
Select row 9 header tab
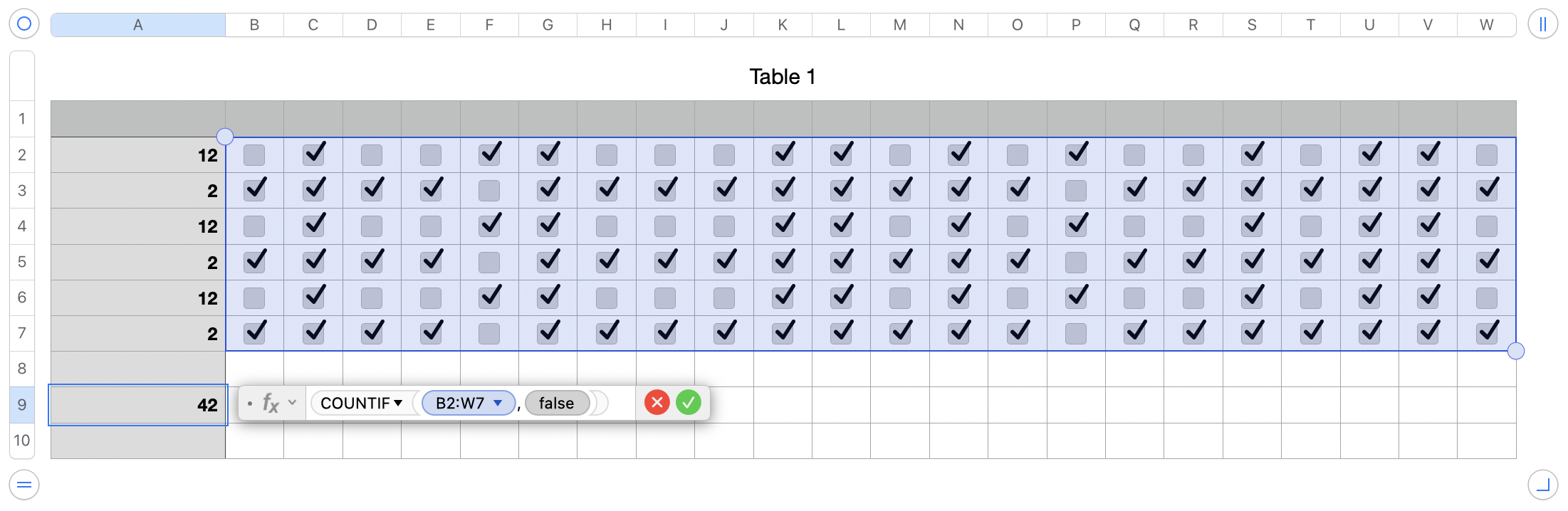pos(22,405)
